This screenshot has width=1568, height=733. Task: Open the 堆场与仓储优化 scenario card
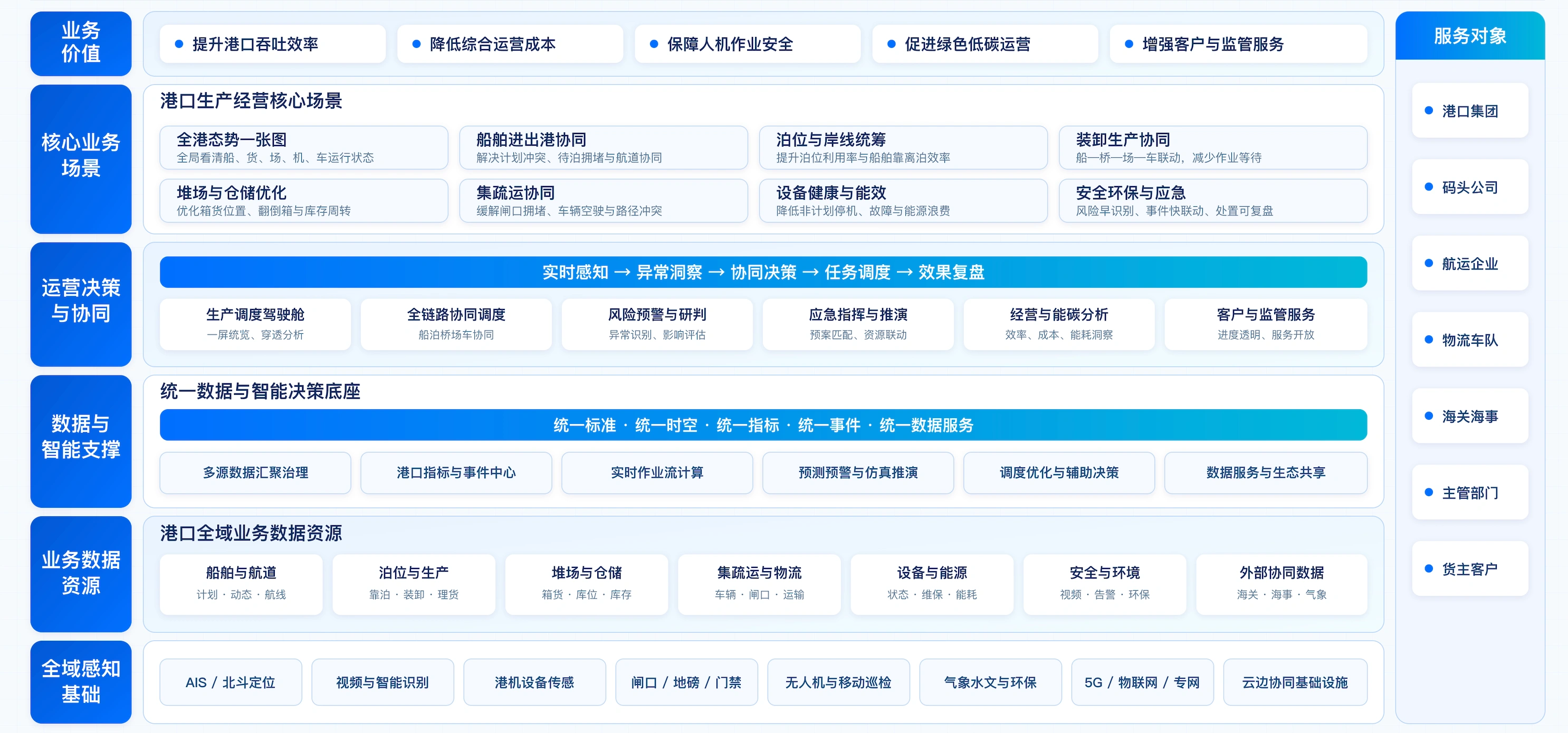point(304,201)
